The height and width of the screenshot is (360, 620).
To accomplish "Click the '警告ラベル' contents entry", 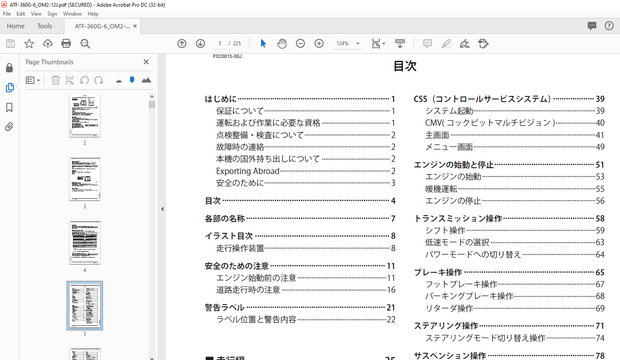I will (224, 307).
